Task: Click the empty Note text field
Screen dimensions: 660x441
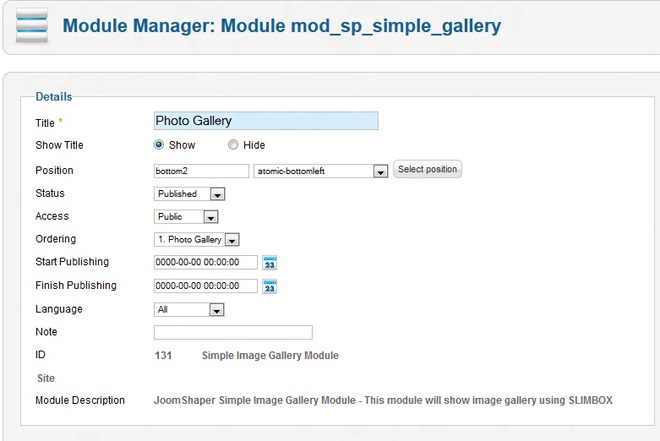Action: pos(233,333)
